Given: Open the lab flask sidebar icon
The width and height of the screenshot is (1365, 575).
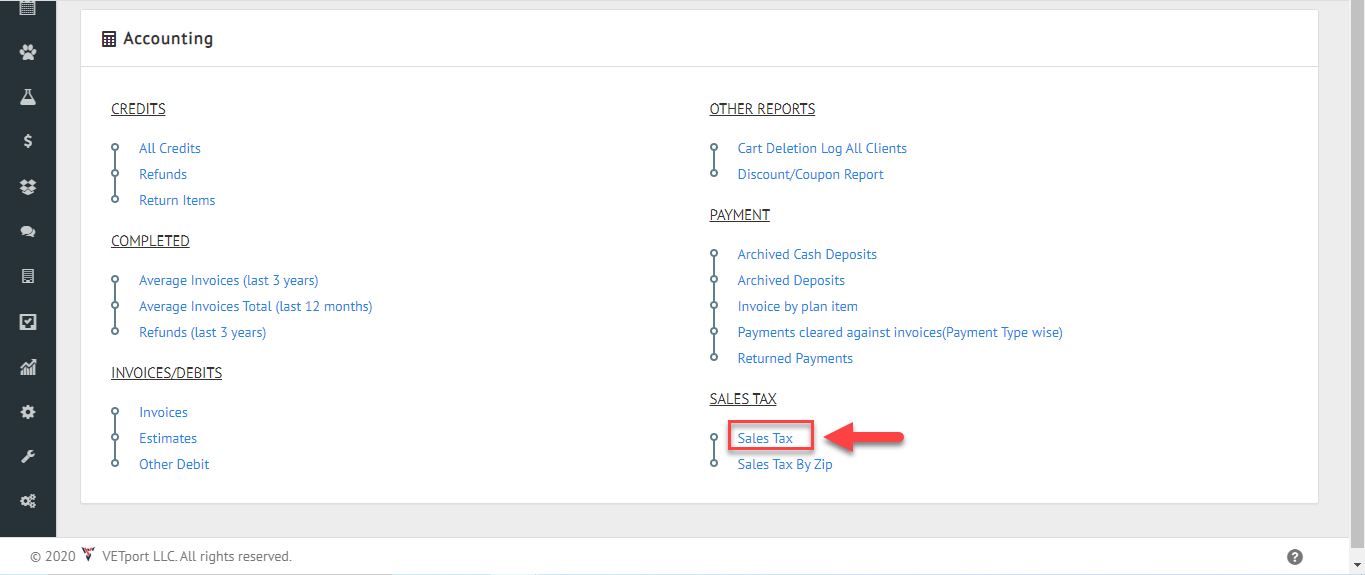Looking at the screenshot, I should point(28,97).
